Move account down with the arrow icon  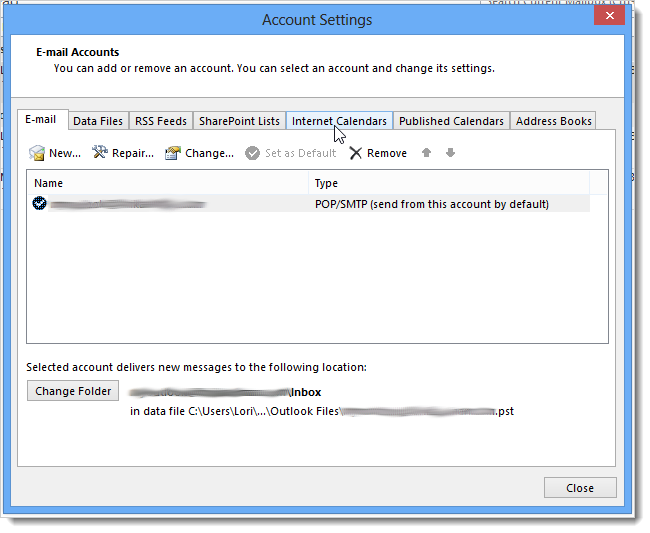tap(450, 153)
